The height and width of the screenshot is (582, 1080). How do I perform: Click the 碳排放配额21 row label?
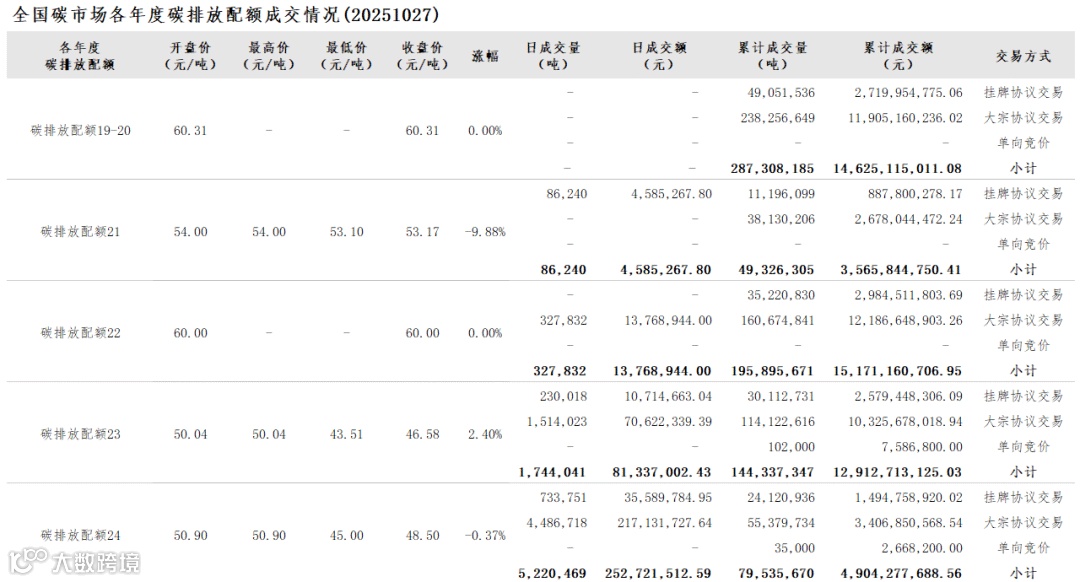81,231
